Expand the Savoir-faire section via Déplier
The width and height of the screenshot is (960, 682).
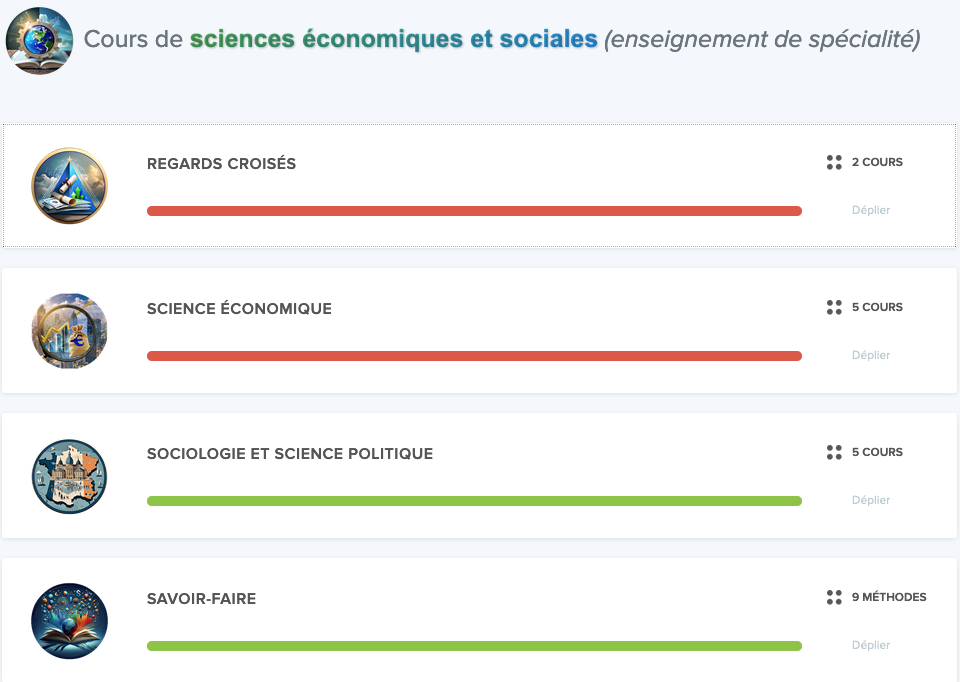pos(871,645)
